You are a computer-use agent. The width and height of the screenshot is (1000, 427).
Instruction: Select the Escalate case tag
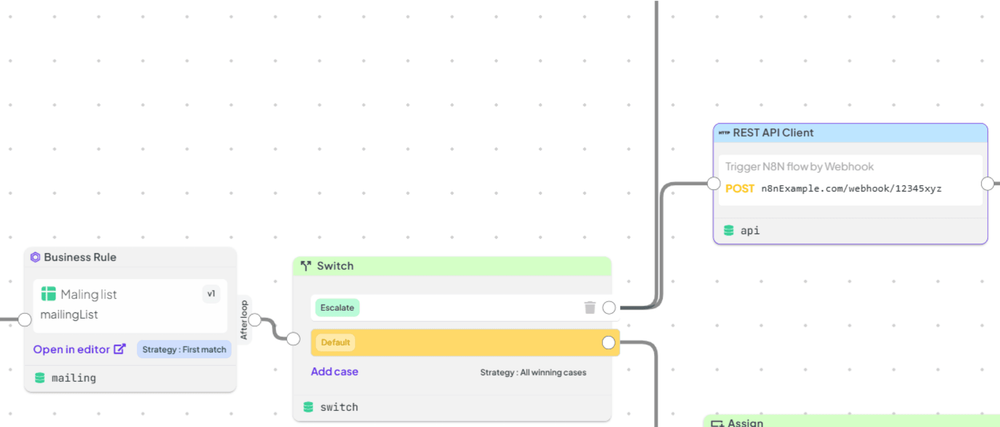coord(337,308)
